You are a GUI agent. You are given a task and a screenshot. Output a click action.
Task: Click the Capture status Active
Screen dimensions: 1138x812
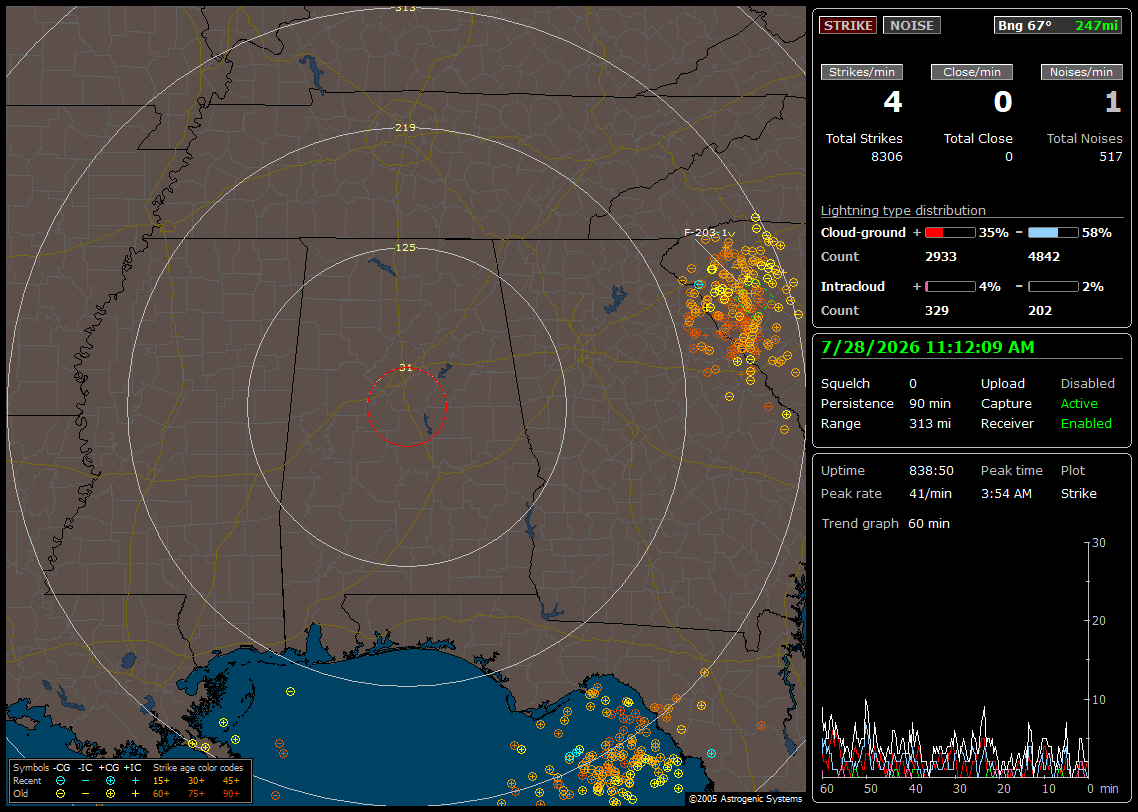point(1079,403)
